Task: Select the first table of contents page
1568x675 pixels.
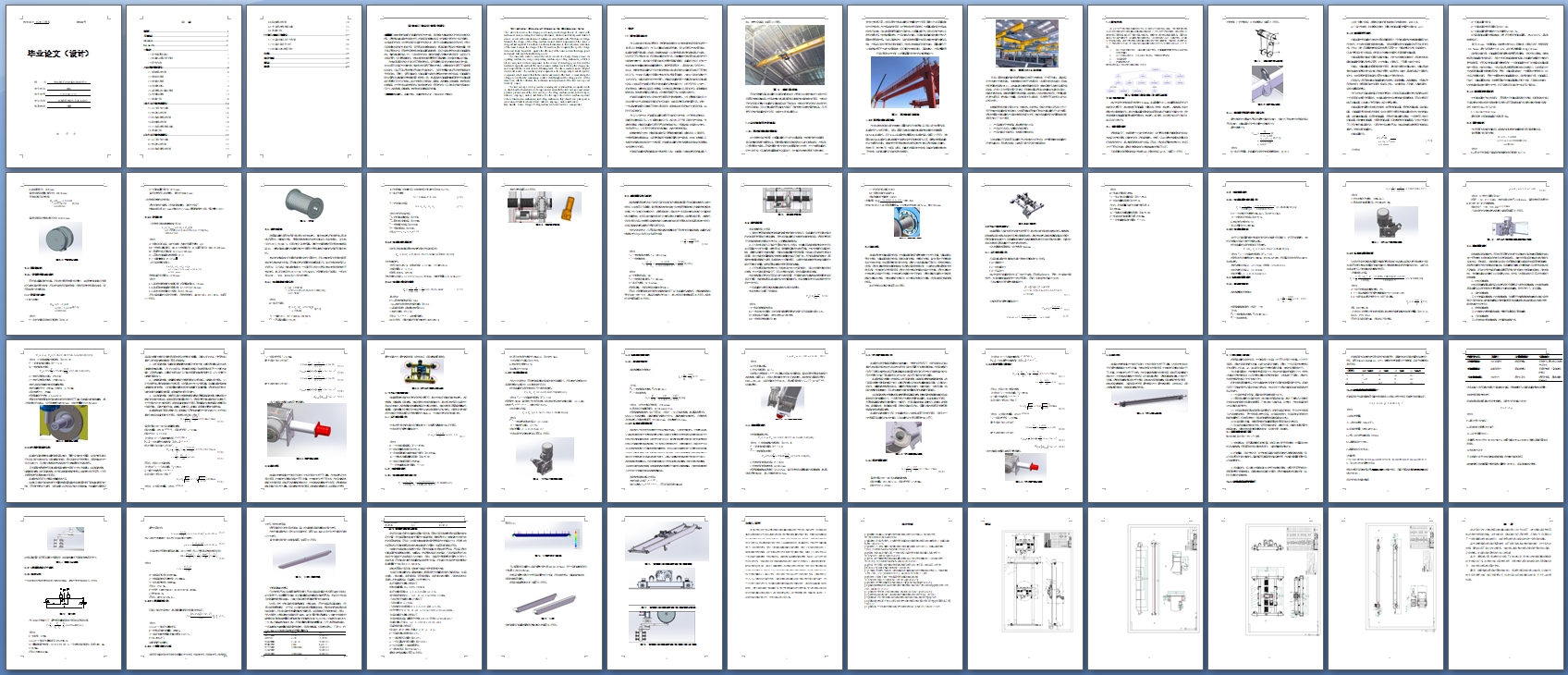Action: (x=183, y=86)
